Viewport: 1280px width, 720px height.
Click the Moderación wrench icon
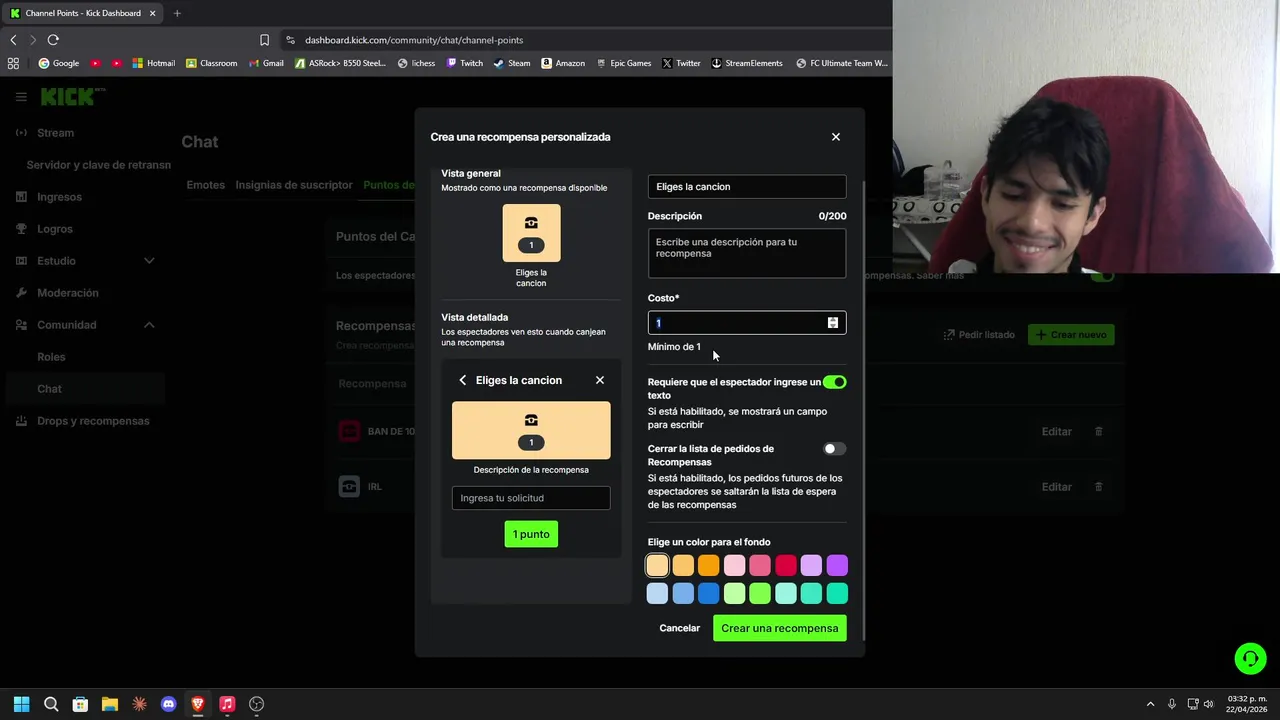coord(21,293)
